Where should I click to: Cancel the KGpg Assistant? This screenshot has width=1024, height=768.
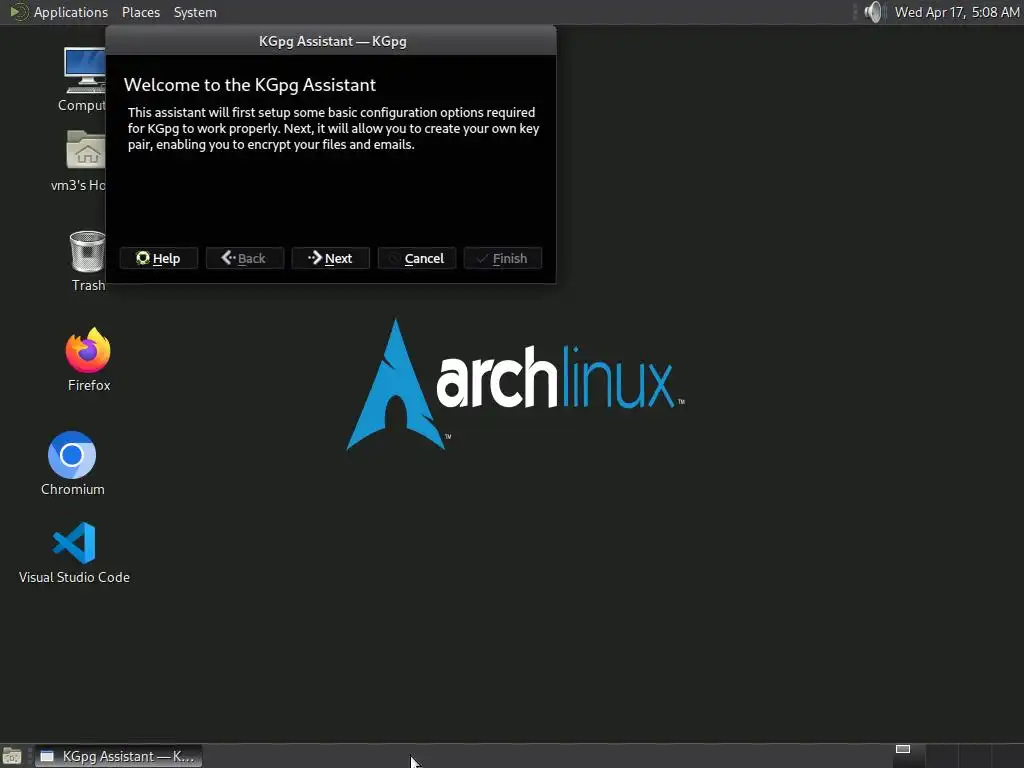coord(417,258)
